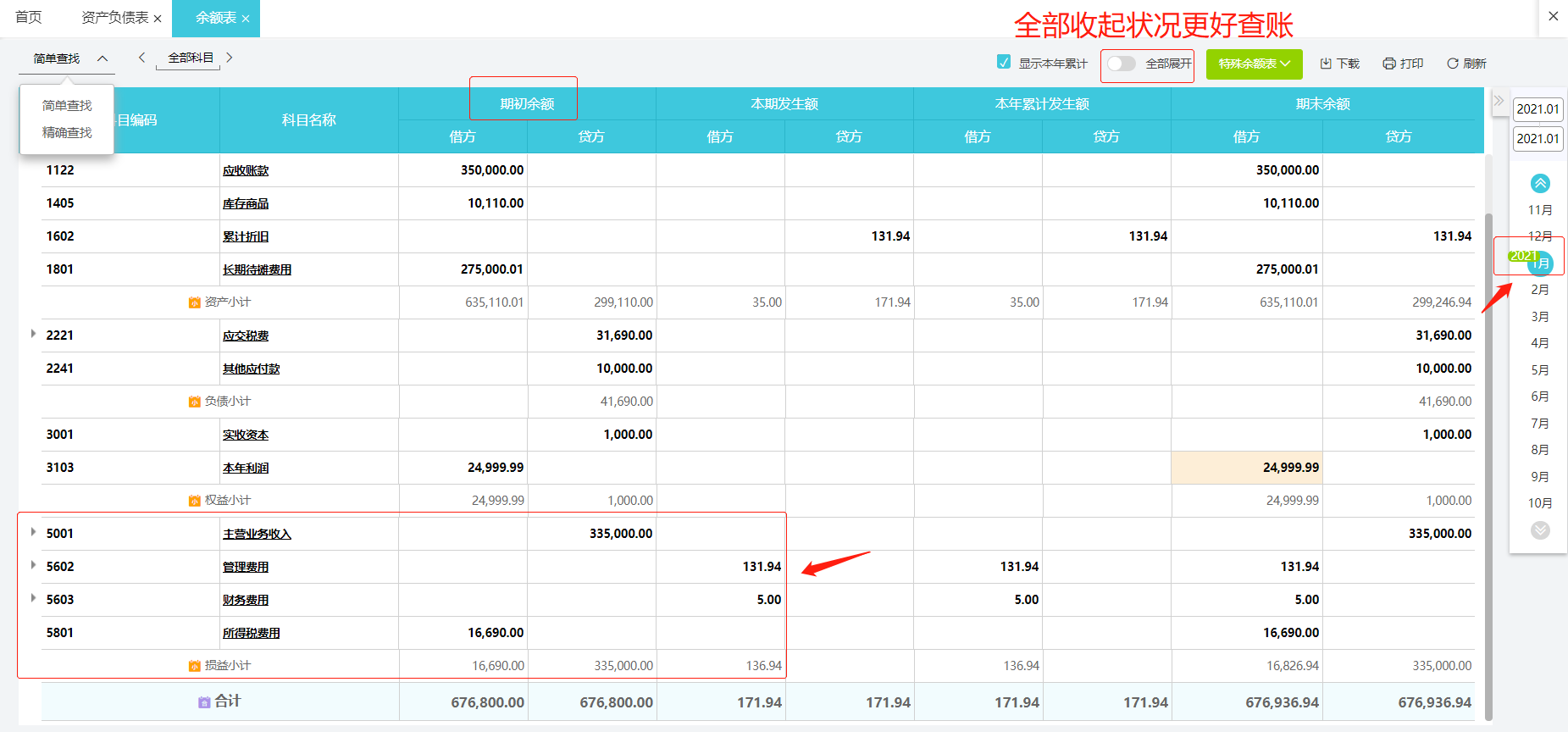Select 精确查找 from the search menu
The height and width of the screenshot is (732, 1568).
(67, 133)
